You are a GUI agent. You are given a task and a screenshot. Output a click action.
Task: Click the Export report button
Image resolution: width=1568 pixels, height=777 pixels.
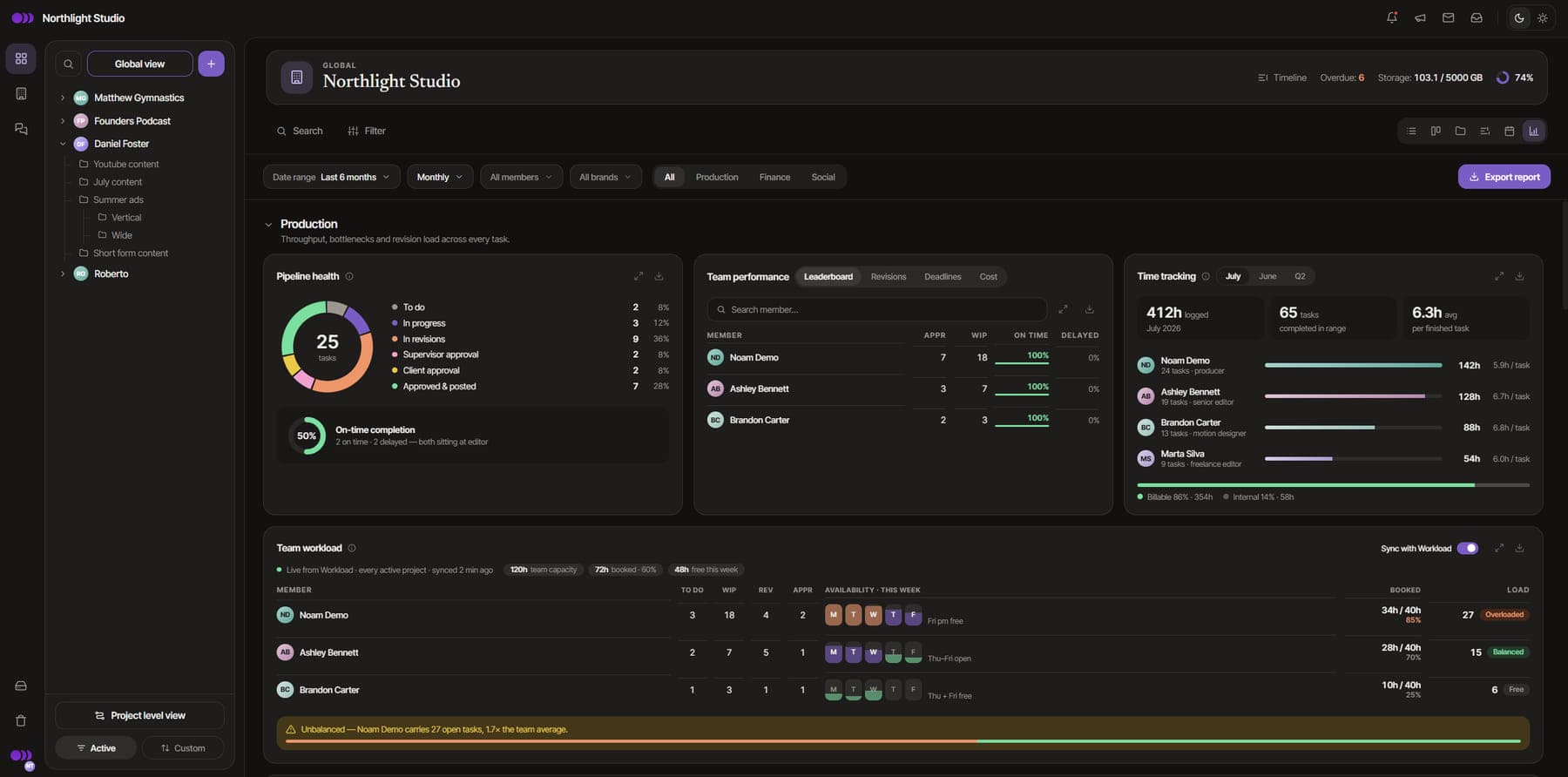point(1504,177)
